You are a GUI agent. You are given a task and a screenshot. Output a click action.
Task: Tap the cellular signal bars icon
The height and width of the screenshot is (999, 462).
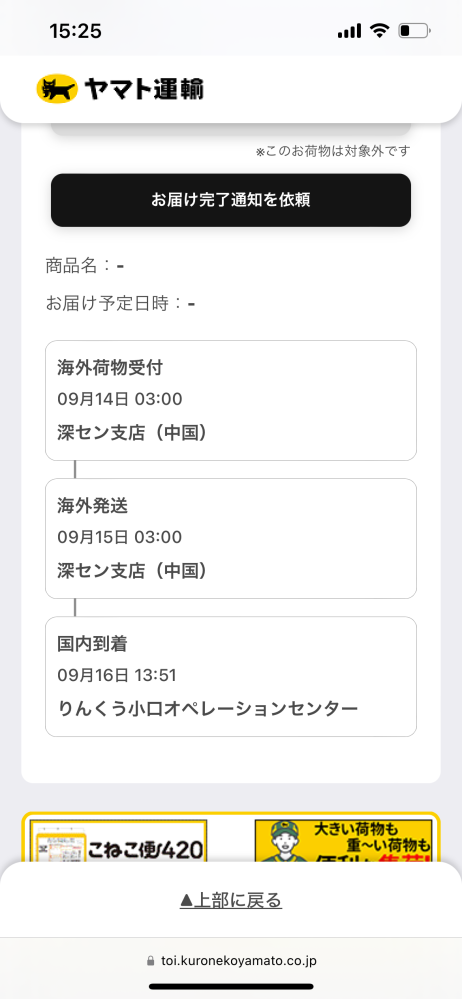coord(349,31)
